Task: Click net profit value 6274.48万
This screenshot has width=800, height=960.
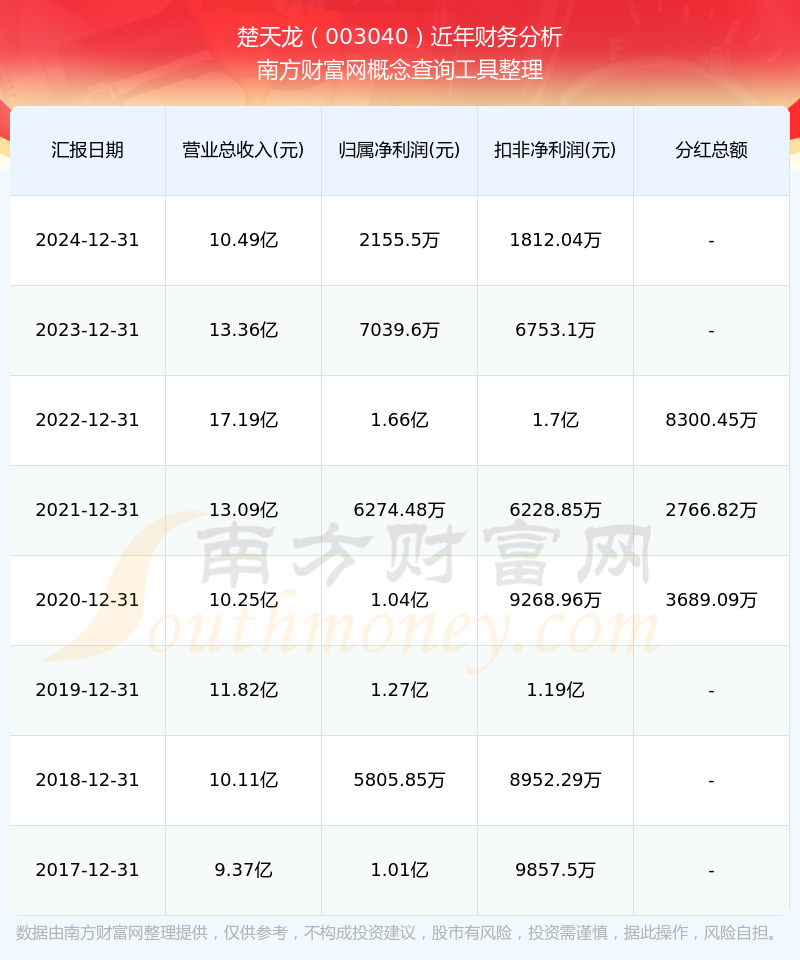Action: 400,510
